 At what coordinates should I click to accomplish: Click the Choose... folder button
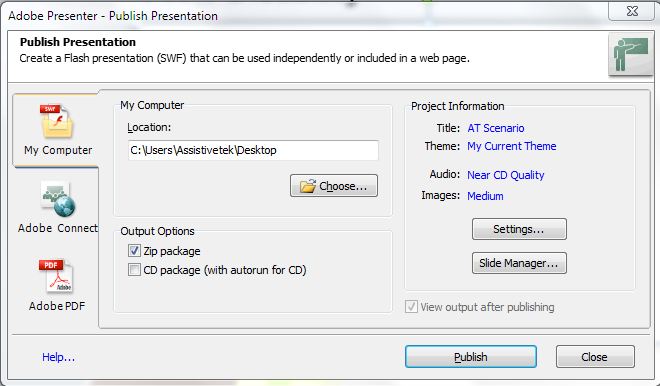tap(334, 186)
